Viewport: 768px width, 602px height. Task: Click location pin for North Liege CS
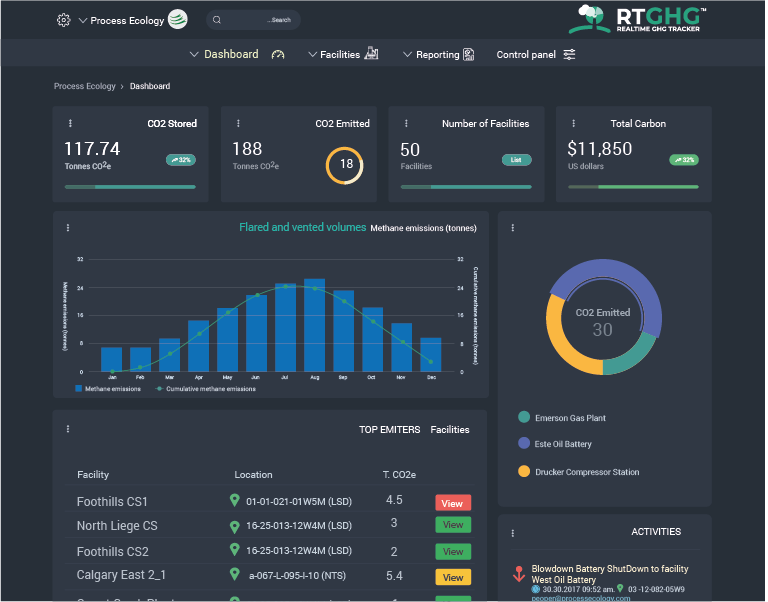coord(235,527)
